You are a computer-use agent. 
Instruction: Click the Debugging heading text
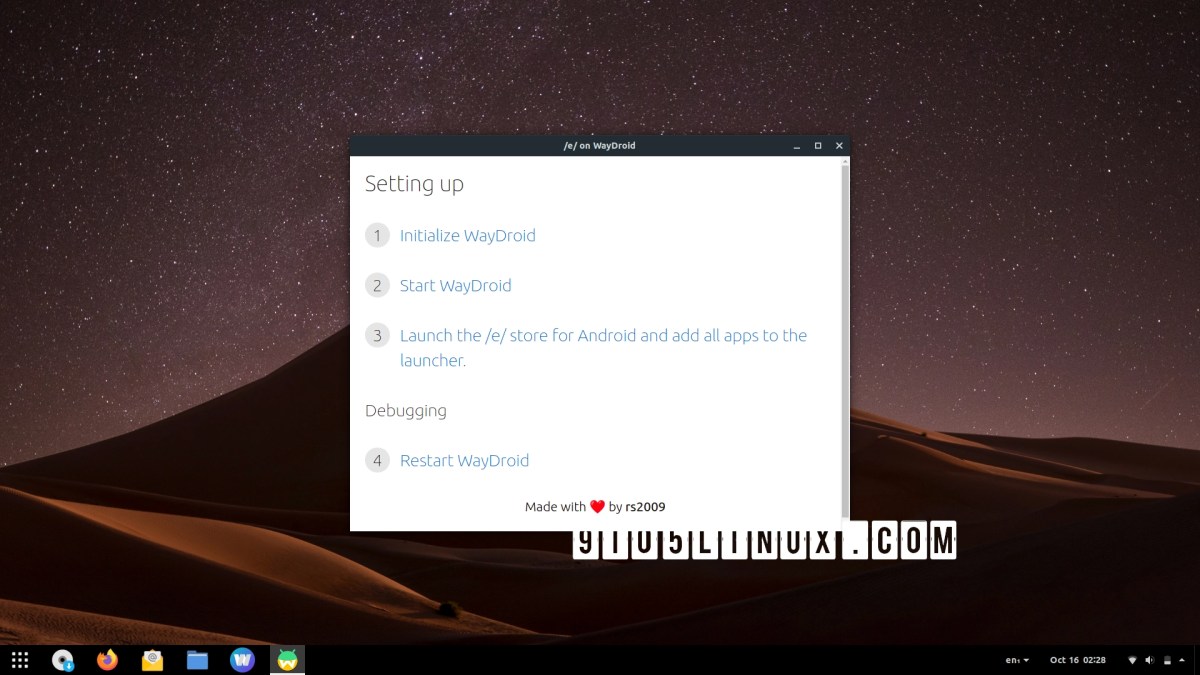point(406,411)
